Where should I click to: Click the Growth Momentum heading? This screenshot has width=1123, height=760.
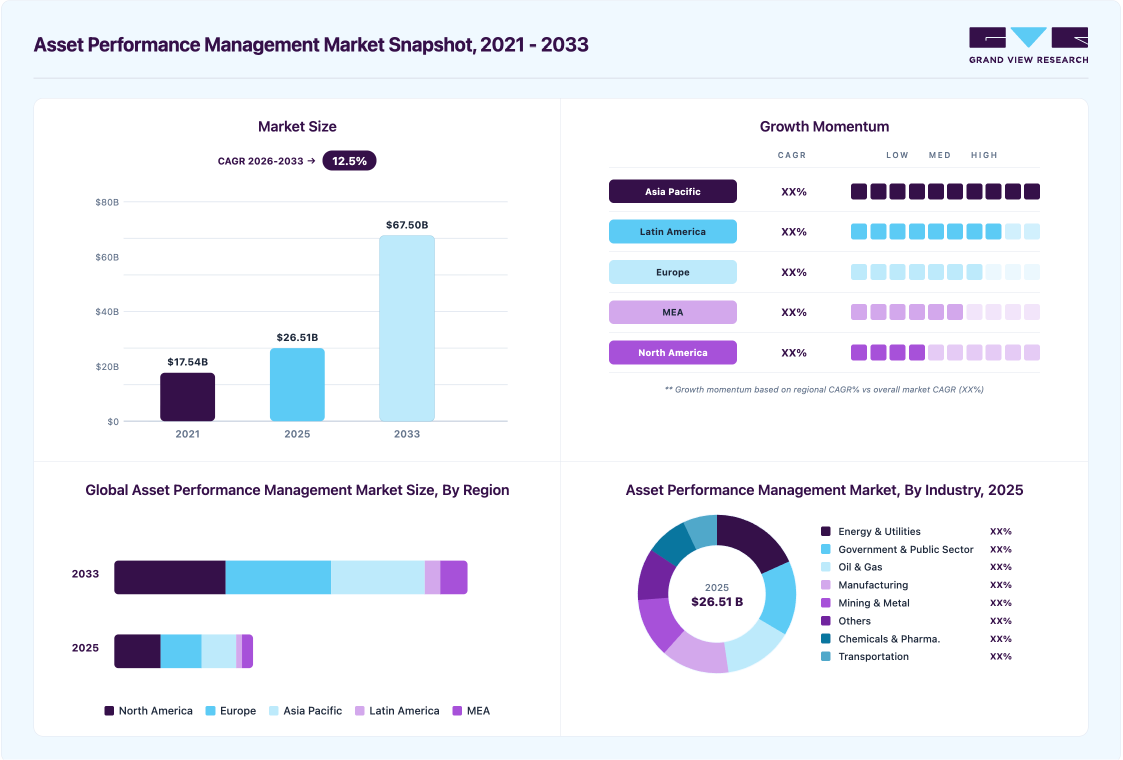[824, 127]
